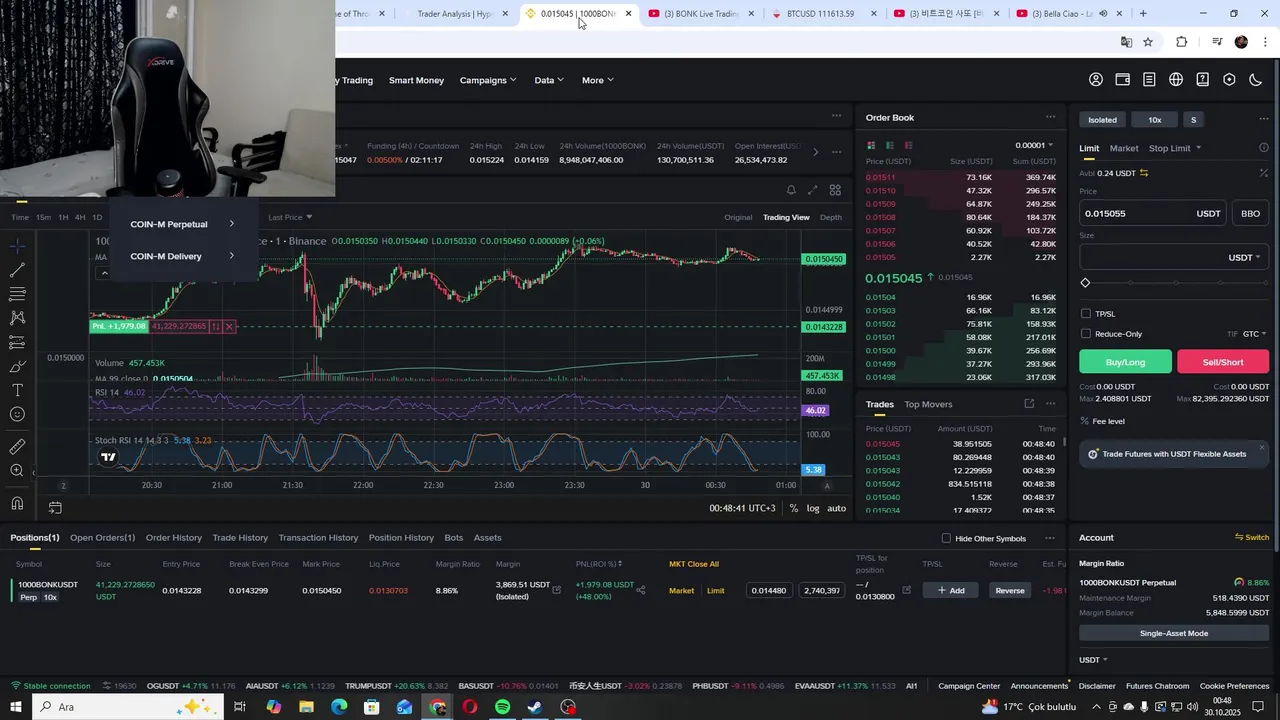The image size is (1280, 720).
Task: Open the help guide icon
Action: [x=1203, y=80]
